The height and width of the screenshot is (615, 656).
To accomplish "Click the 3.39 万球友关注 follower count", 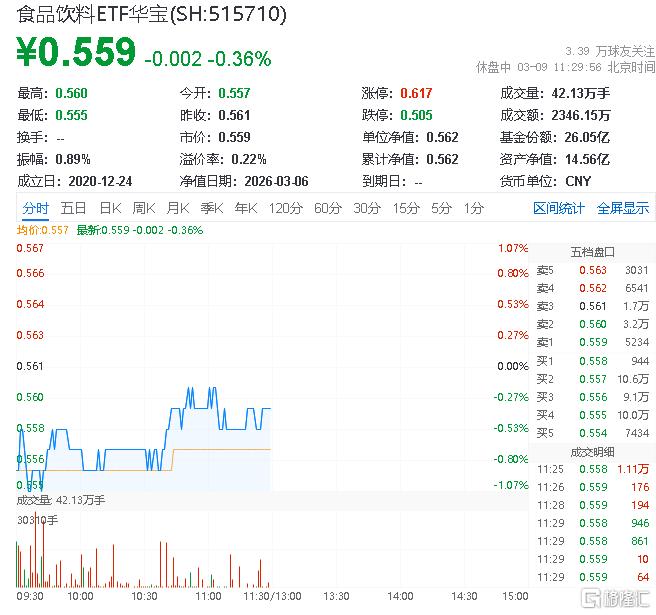I will (610, 51).
